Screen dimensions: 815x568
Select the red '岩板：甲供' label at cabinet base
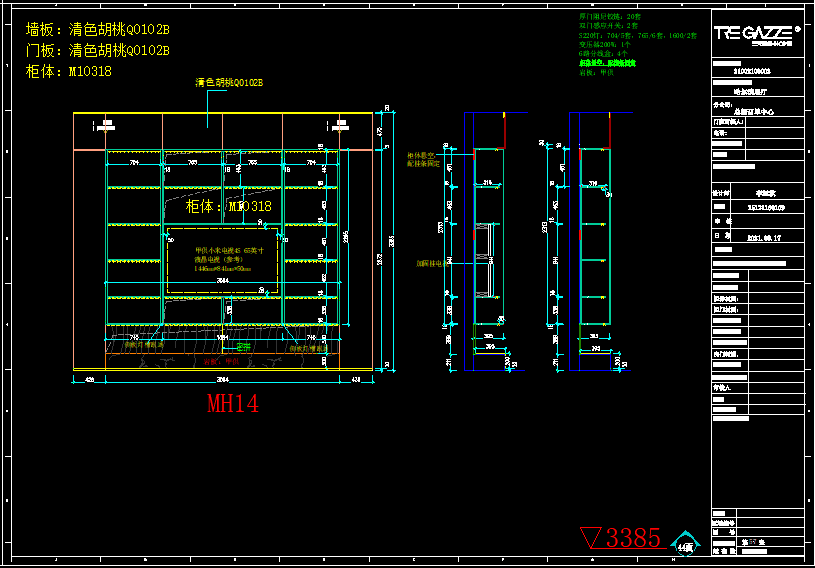[x=221, y=361]
